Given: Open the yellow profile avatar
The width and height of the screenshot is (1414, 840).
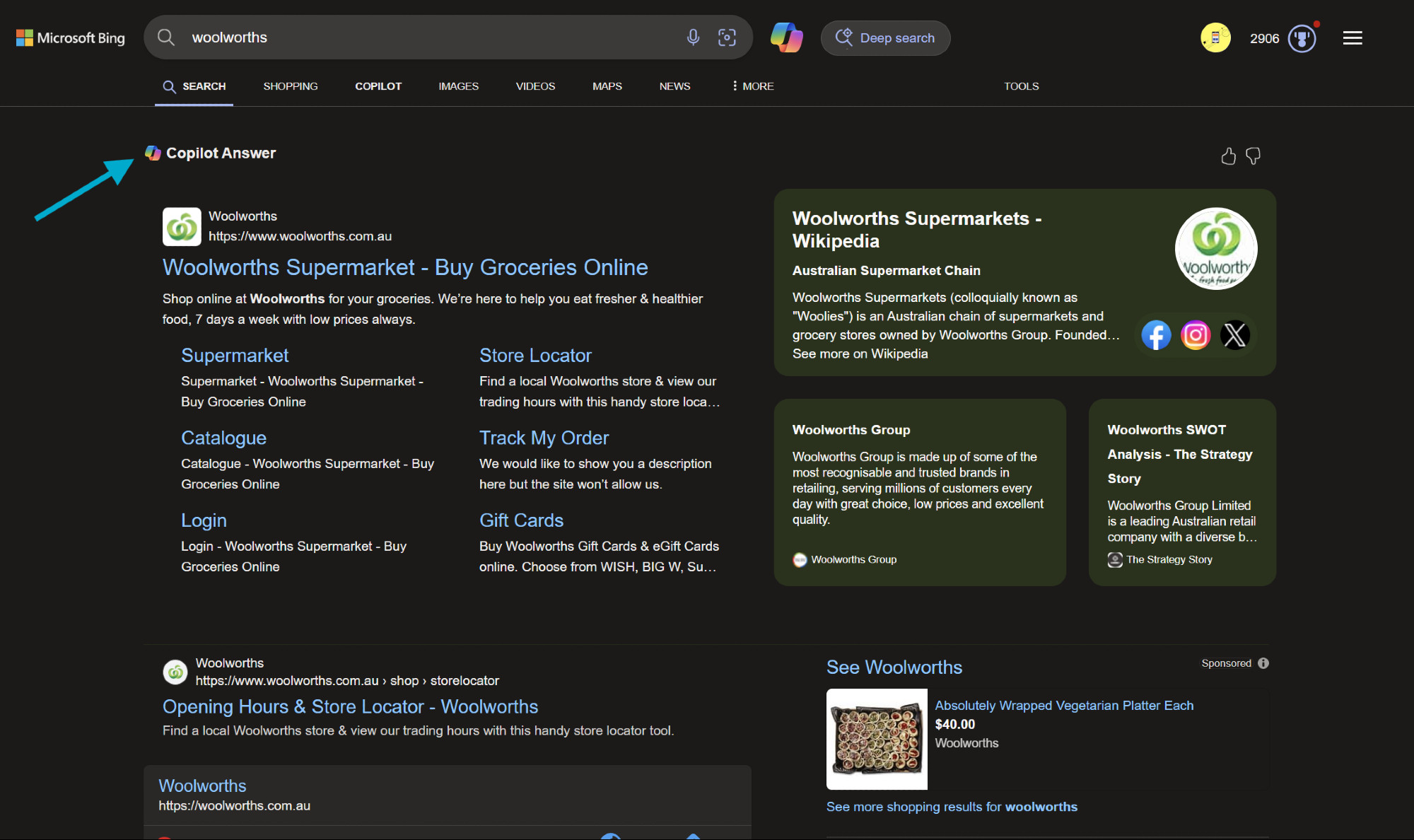Looking at the screenshot, I should pos(1215,37).
